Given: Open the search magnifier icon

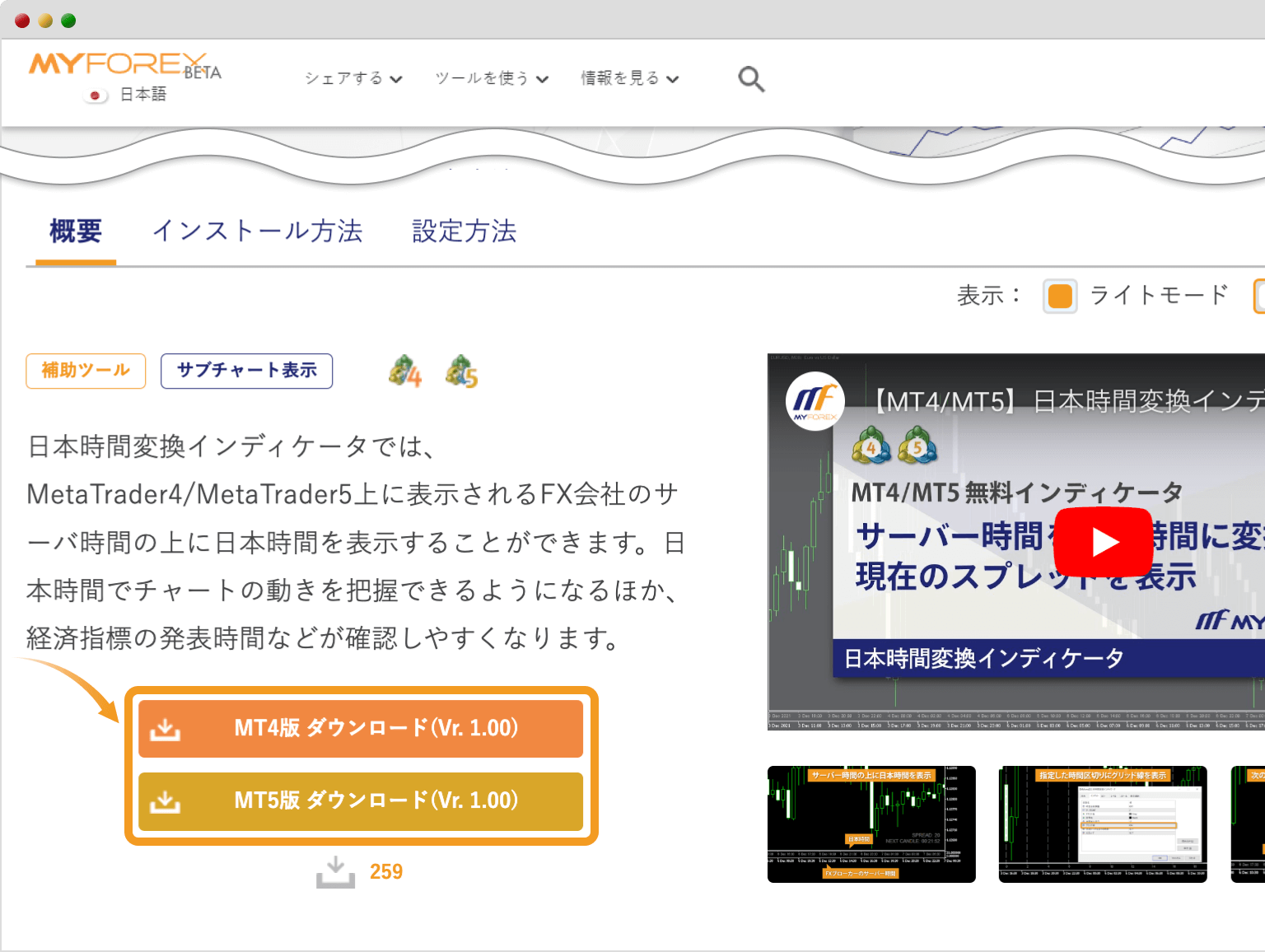Looking at the screenshot, I should coord(751,79).
